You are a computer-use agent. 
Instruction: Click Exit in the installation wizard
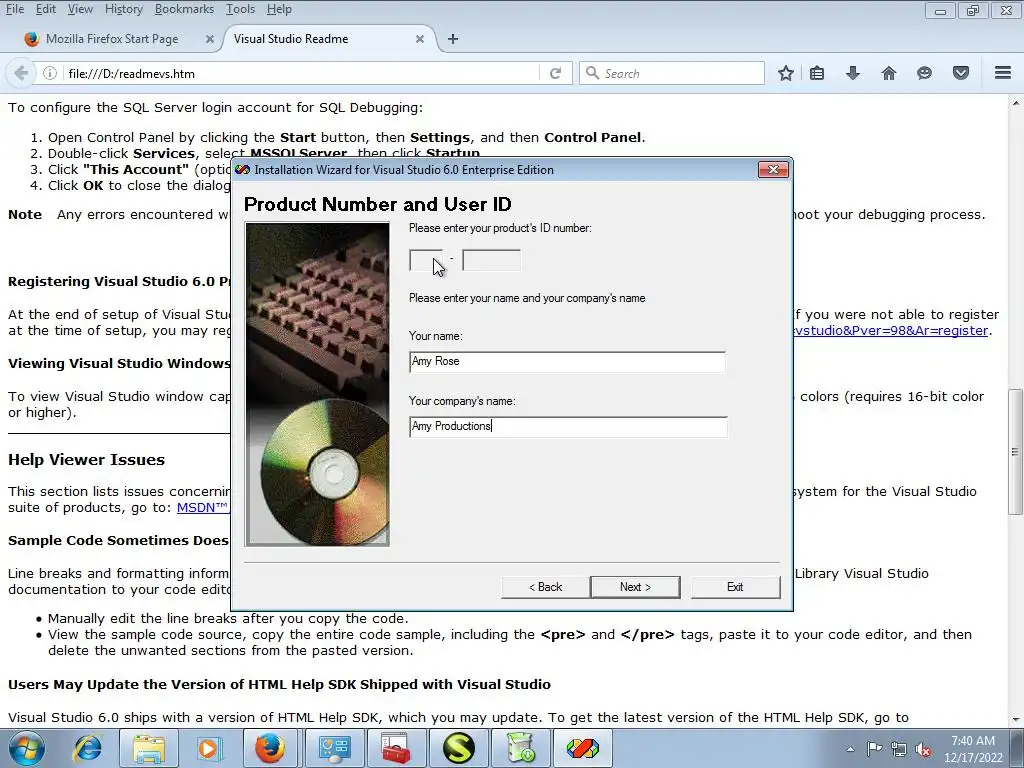(735, 586)
